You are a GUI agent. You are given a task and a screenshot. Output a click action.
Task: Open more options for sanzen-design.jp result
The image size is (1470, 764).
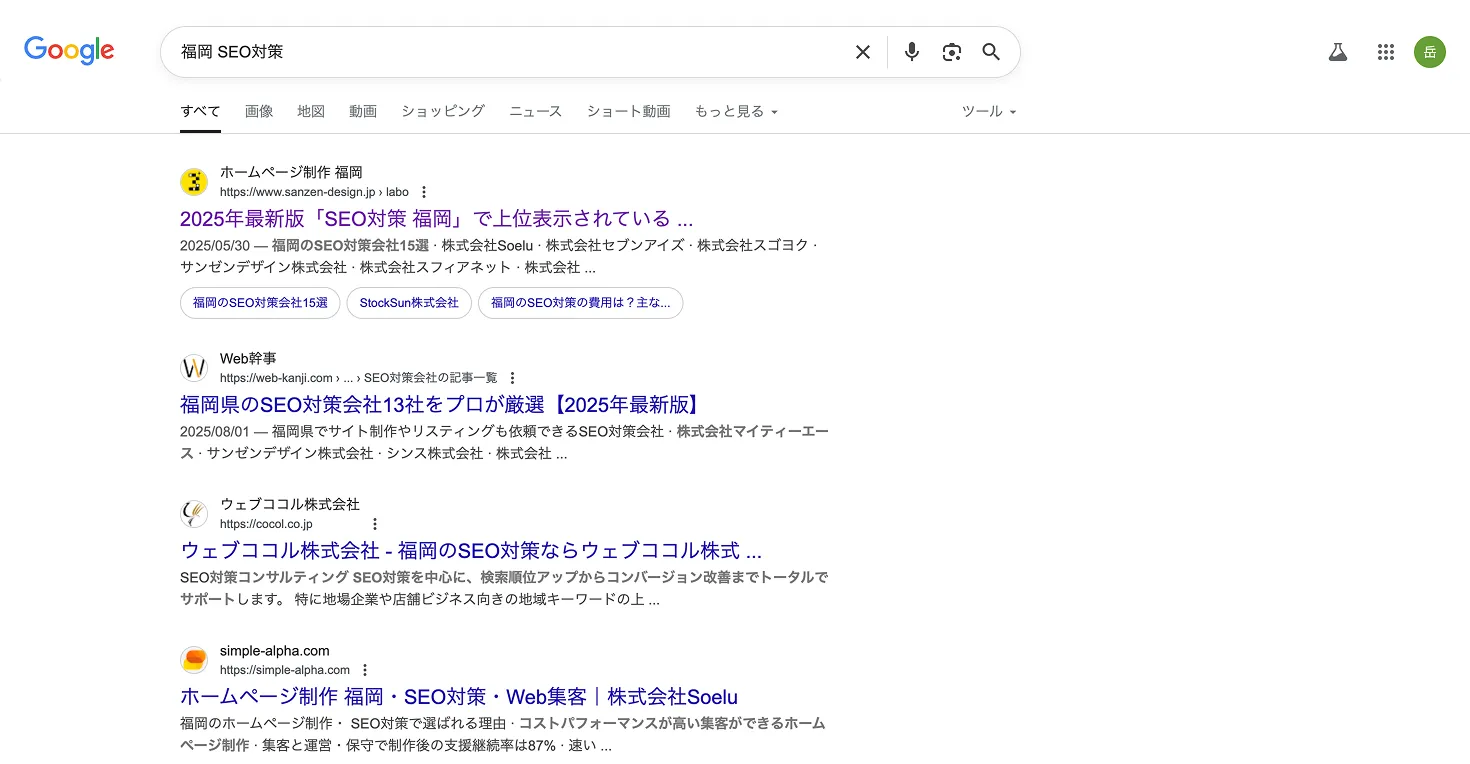coord(424,192)
